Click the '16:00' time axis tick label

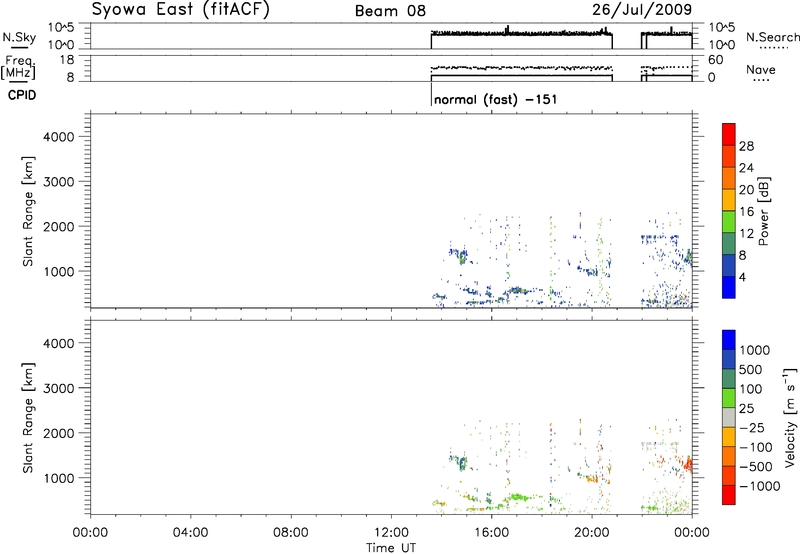[x=491, y=533]
